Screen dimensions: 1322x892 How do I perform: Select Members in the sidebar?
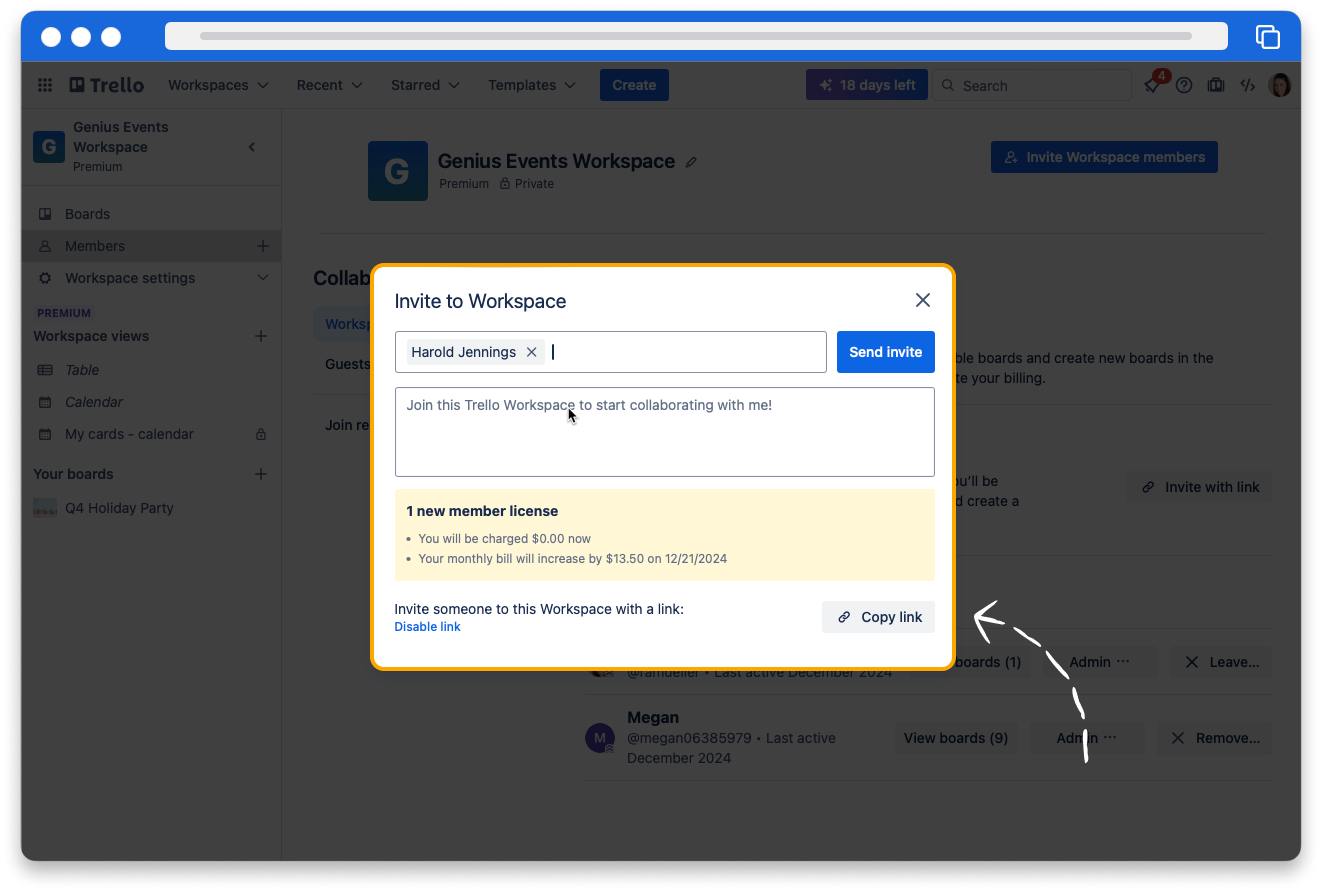point(151,246)
